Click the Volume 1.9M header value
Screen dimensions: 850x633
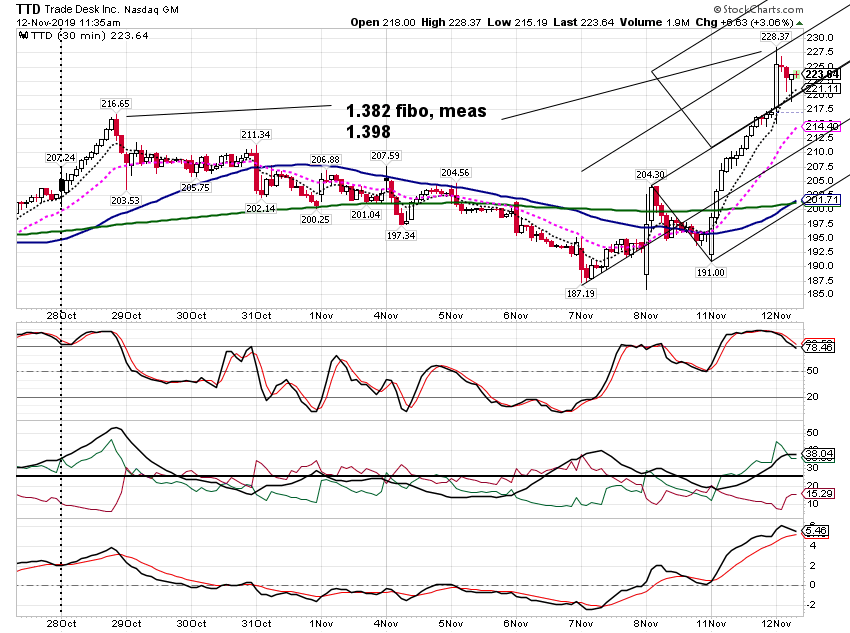pos(655,23)
